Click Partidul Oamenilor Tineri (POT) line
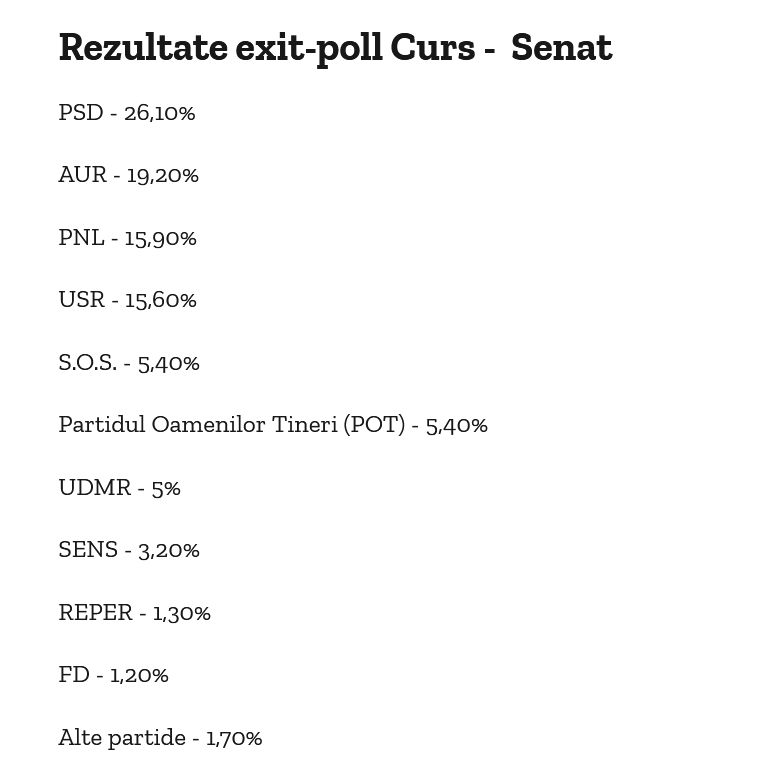This screenshot has height=777, width=757. [x=273, y=425]
